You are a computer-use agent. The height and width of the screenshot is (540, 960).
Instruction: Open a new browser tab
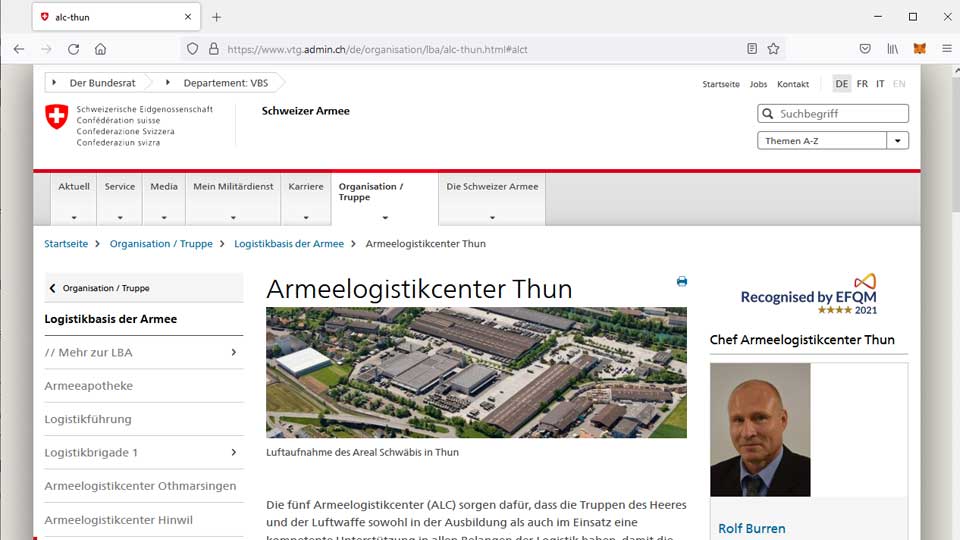coord(216,17)
